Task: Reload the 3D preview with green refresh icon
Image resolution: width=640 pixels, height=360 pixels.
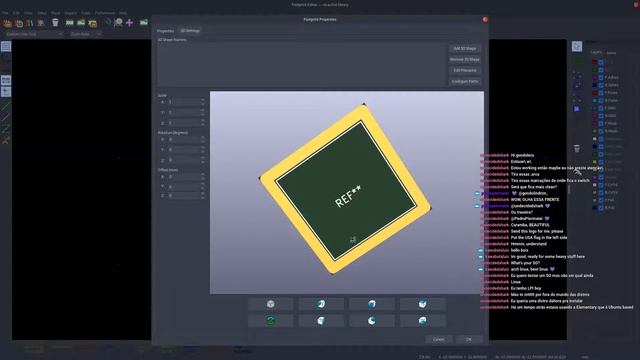Action: click(x=270, y=320)
